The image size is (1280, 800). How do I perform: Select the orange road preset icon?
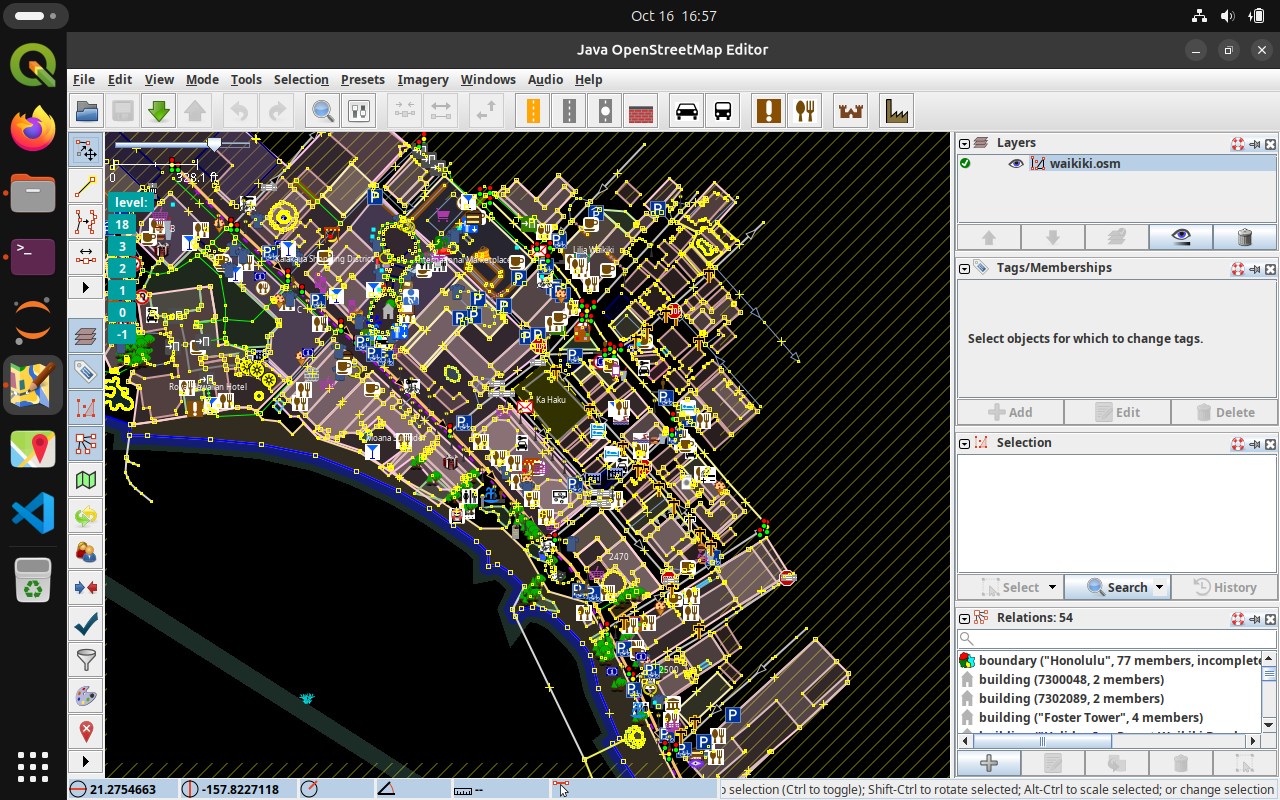(533, 111)
